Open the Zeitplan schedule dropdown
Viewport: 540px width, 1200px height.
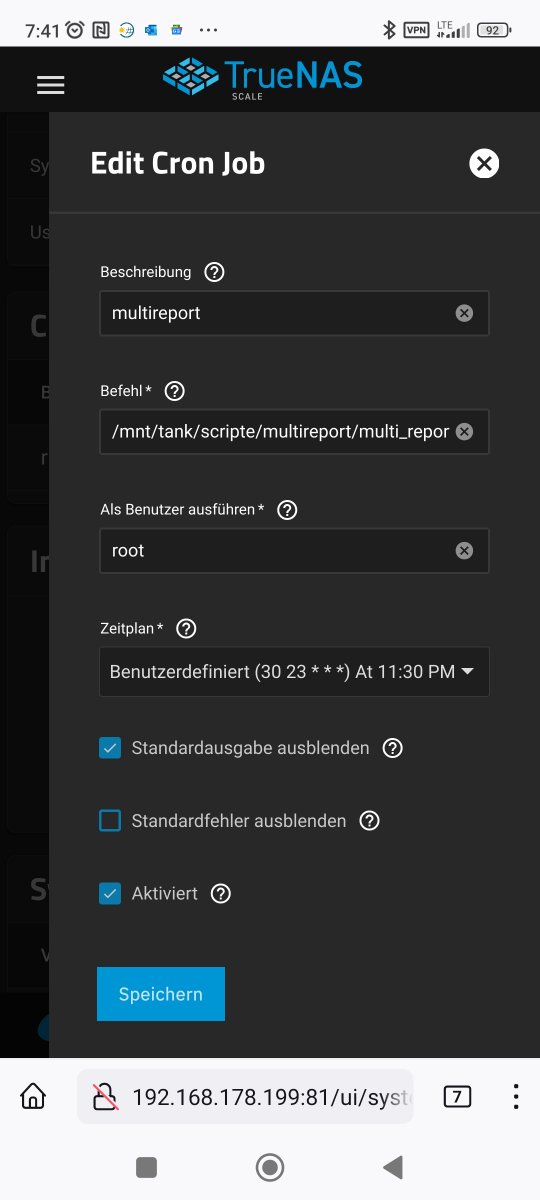[x=294, y=672]
